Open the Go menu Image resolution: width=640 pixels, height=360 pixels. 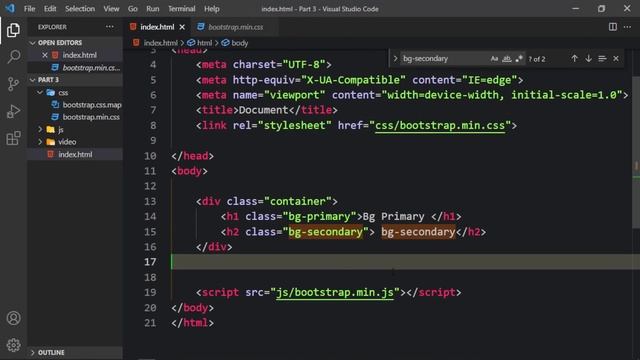[x=133, y=9]
